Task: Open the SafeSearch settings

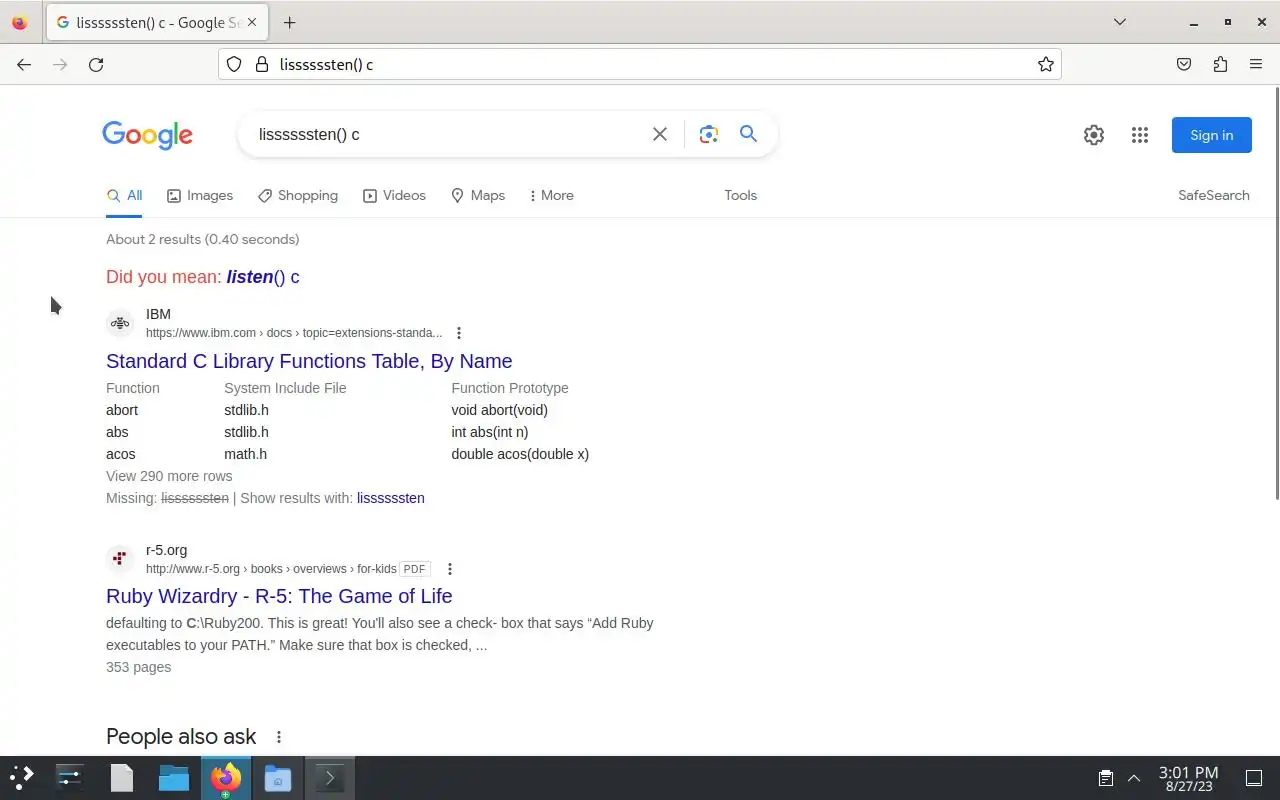Action: (1214, 195)
